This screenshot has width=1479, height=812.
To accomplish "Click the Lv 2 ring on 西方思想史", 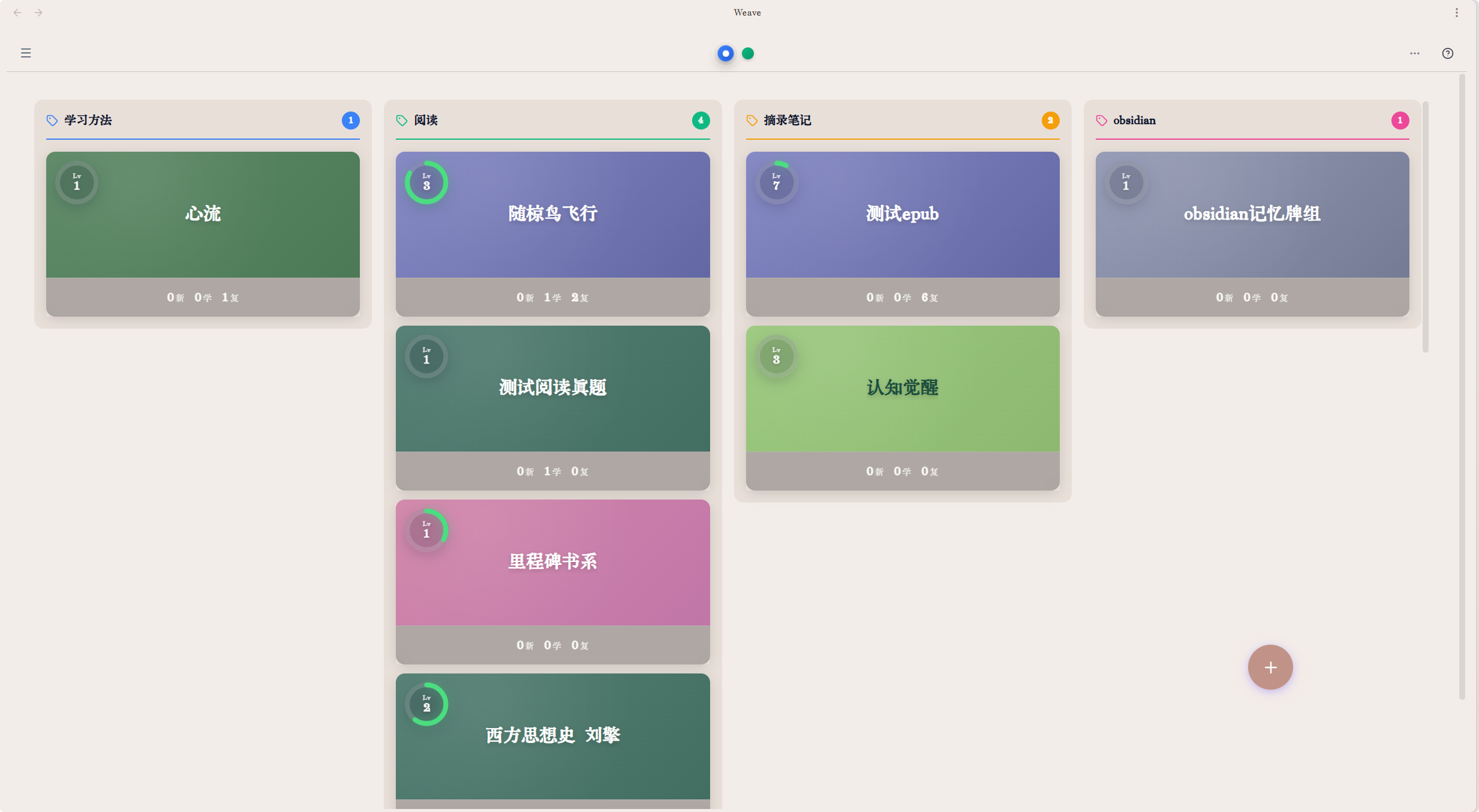I will pyautogui.click(x=426, y=704).
